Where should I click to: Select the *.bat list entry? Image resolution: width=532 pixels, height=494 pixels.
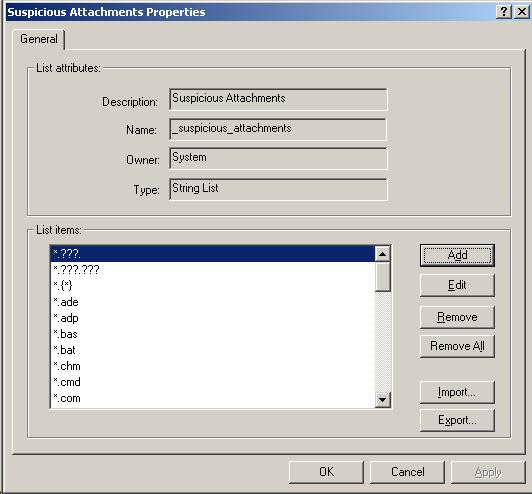click(x=212, y=350)
